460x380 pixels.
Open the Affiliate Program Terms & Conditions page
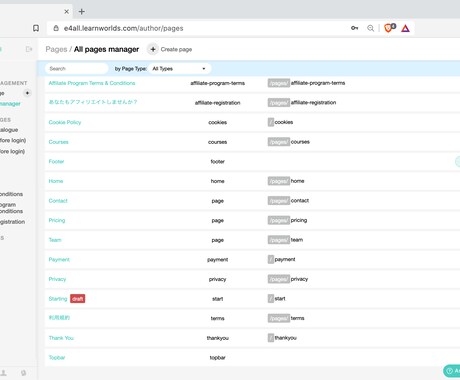coord(92,83)
